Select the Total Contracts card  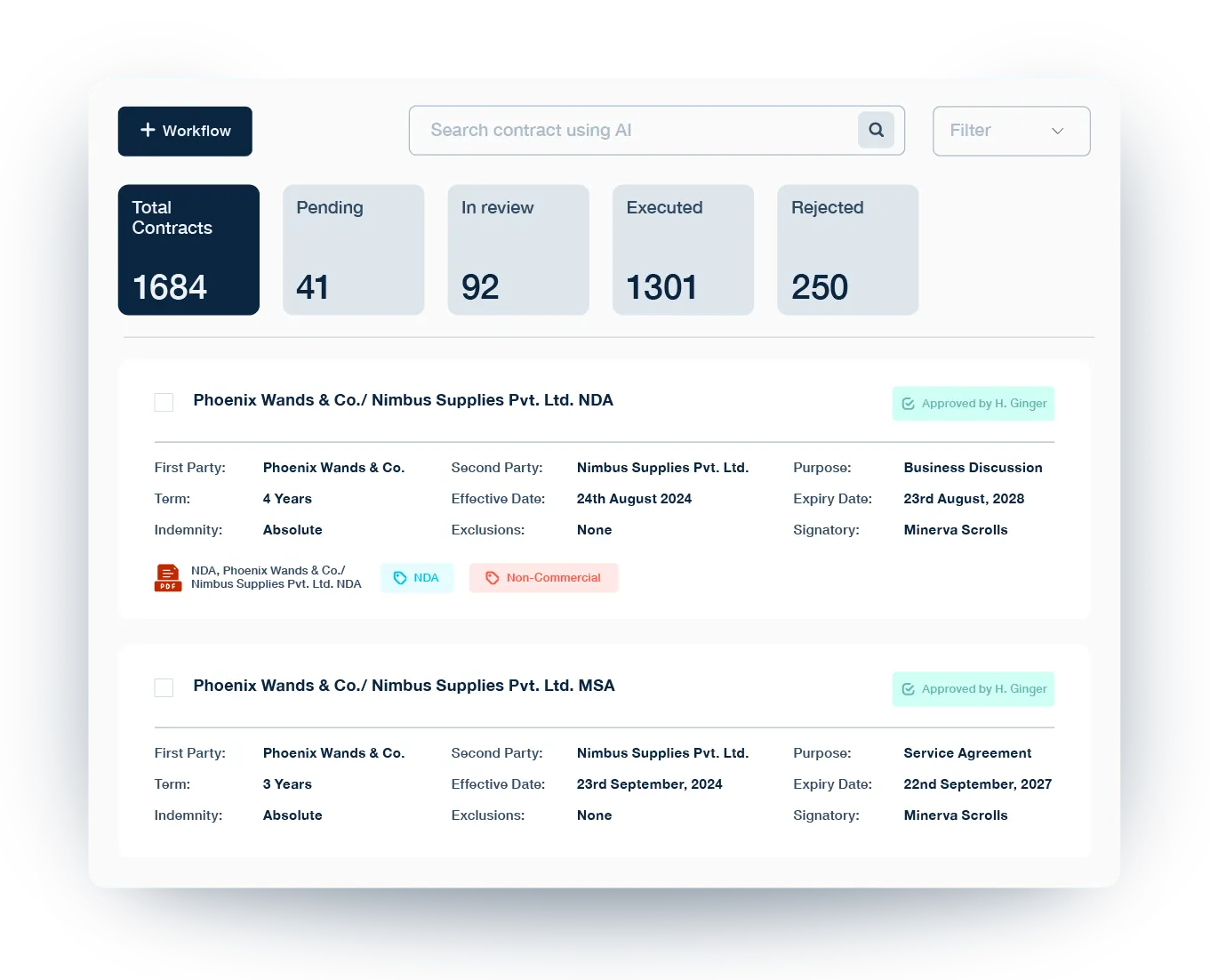point(188,250)
